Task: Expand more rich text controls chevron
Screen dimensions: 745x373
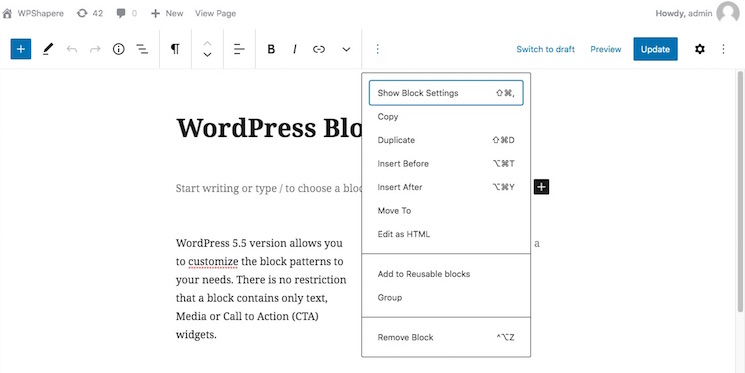Action: [346, 49]
